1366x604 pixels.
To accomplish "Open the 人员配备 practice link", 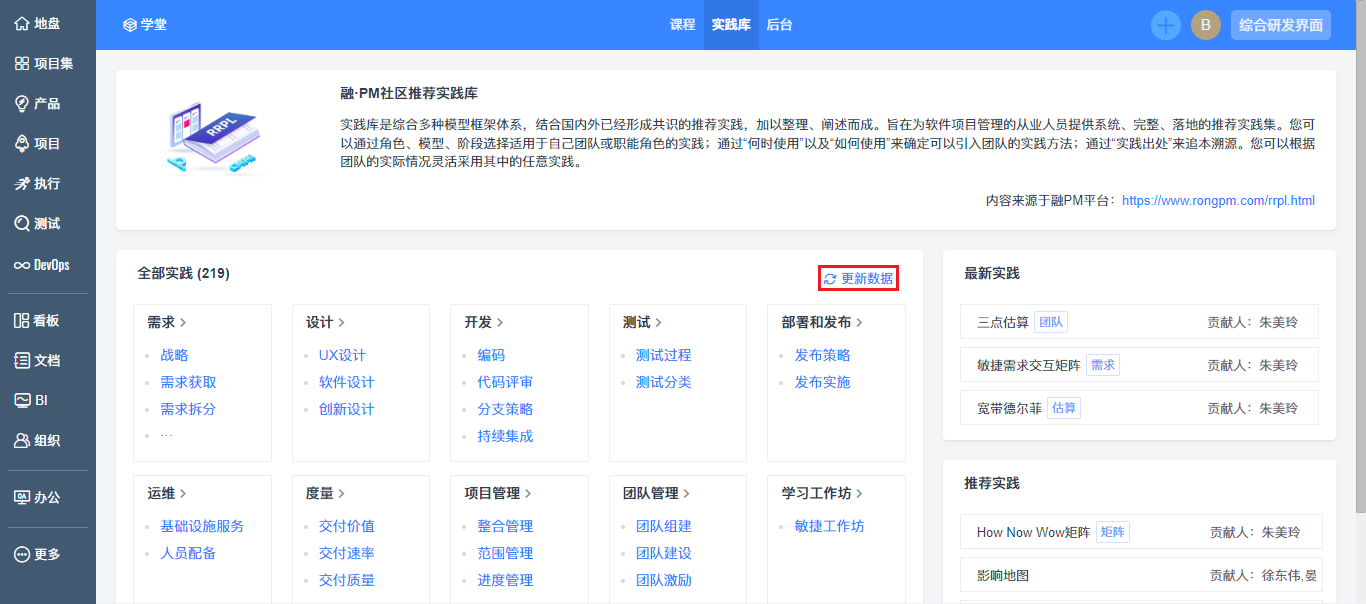I will tap(188, 553).
